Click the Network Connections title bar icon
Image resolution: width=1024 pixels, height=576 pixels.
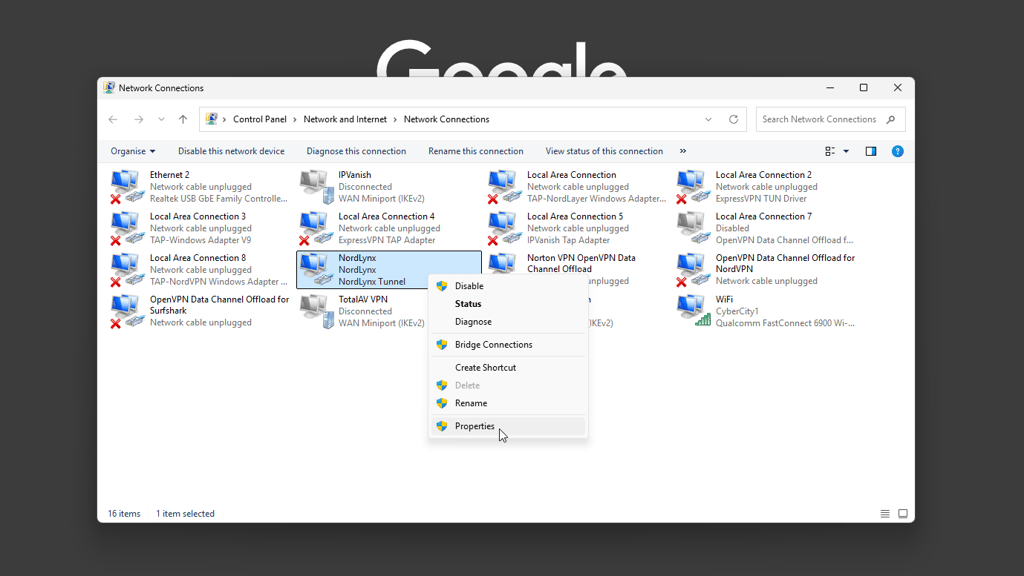click(x=109, y=88)
